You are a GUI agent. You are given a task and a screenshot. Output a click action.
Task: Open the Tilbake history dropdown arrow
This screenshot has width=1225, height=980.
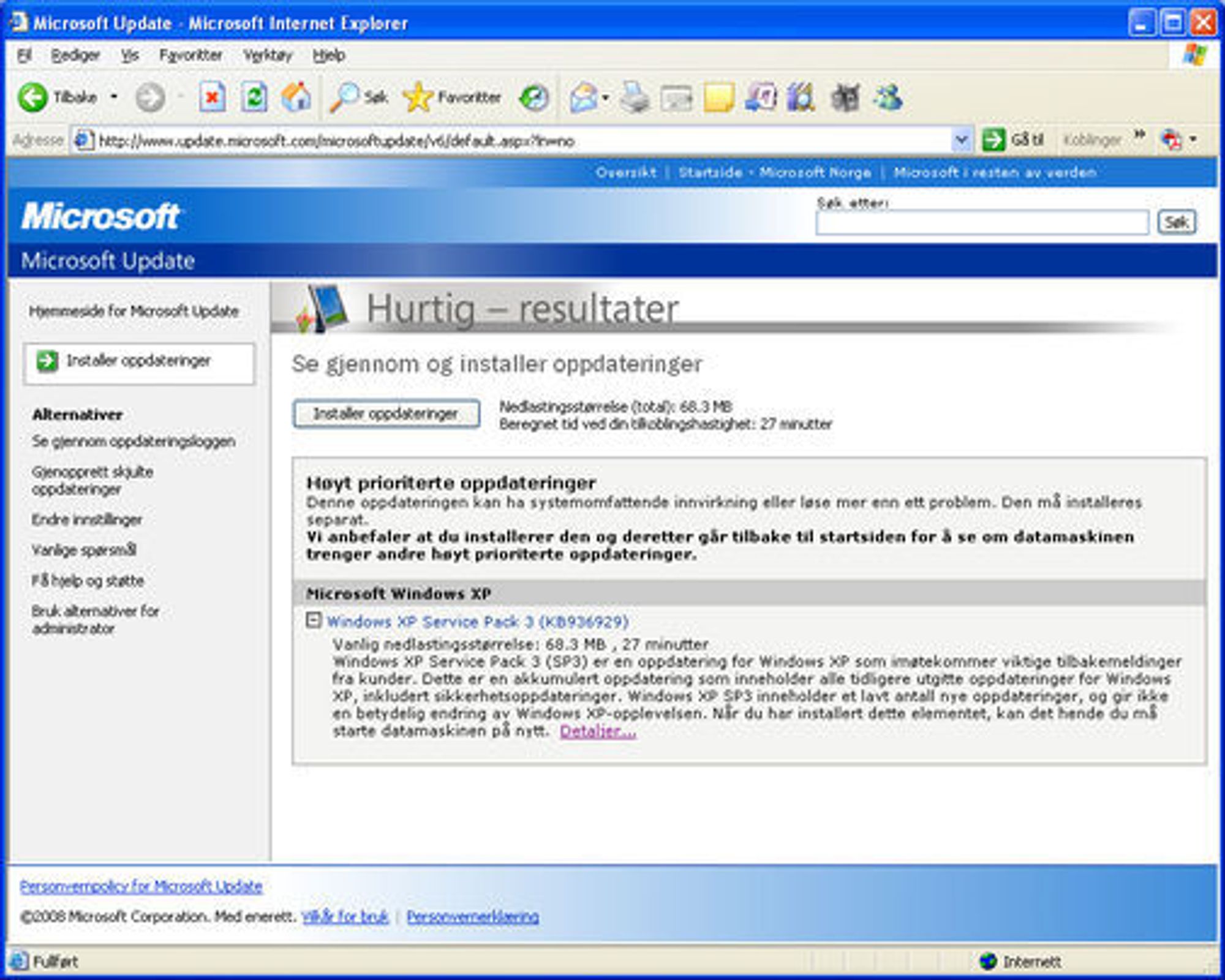[114, 97]
